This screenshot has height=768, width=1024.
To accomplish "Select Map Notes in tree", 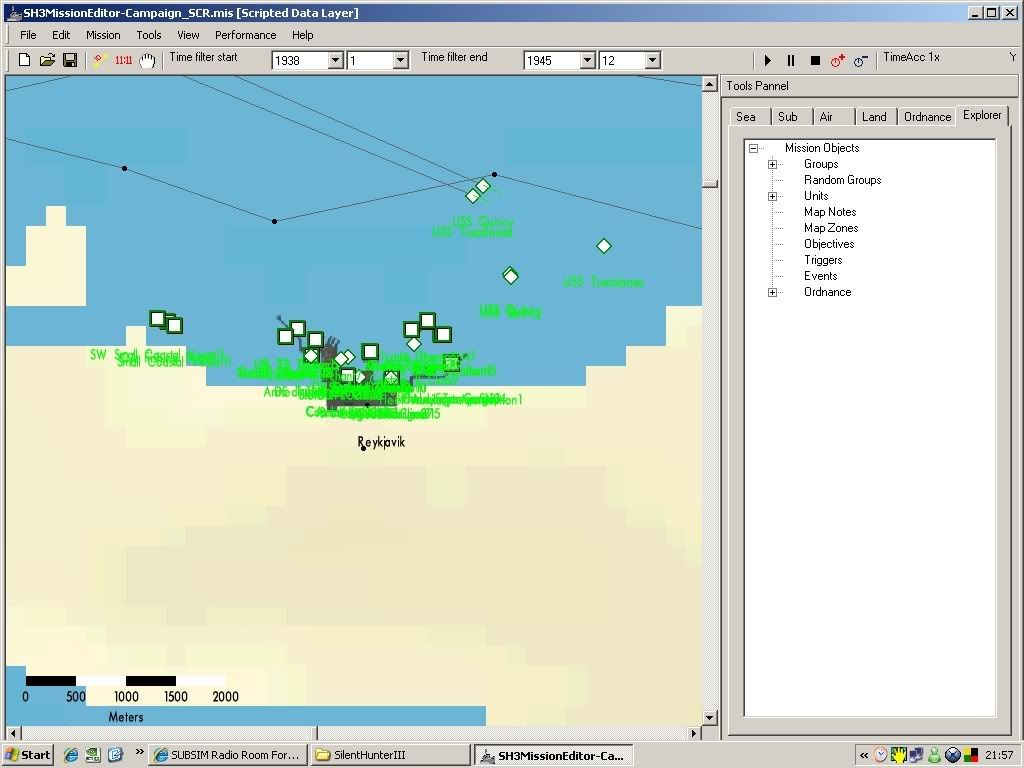I will (830, 212).
